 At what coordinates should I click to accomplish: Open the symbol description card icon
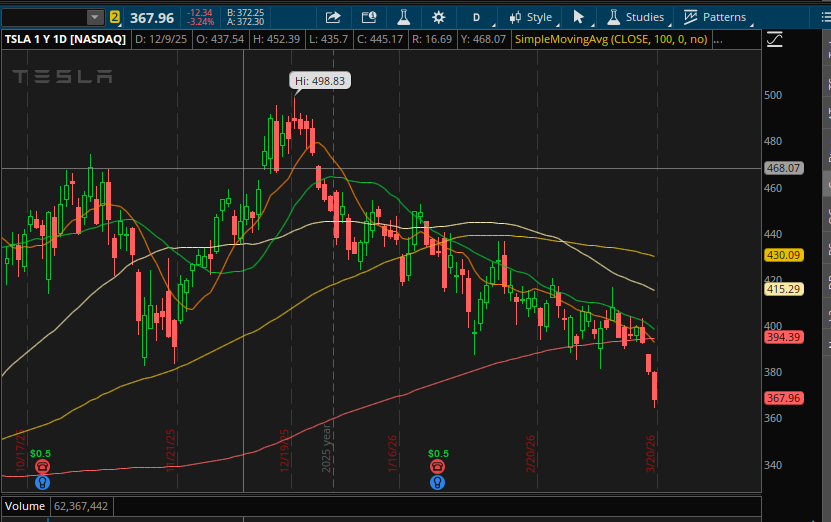(369, 17)
